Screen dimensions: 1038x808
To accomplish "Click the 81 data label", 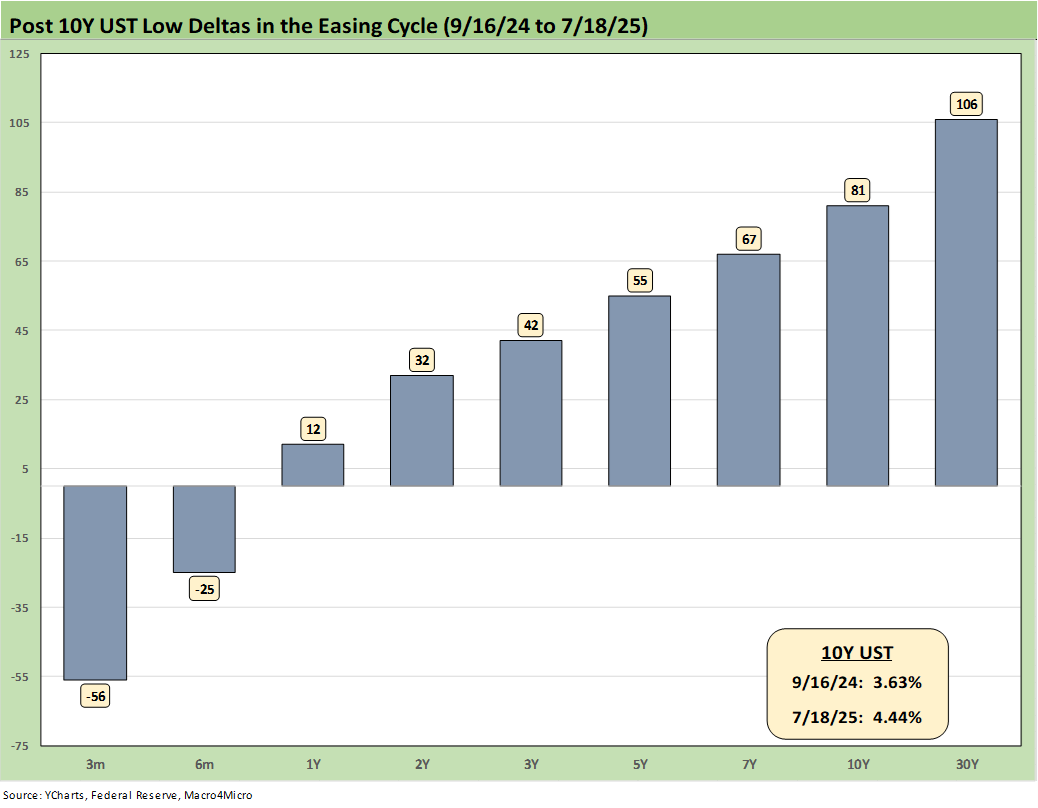I will [x=858, y=191].
